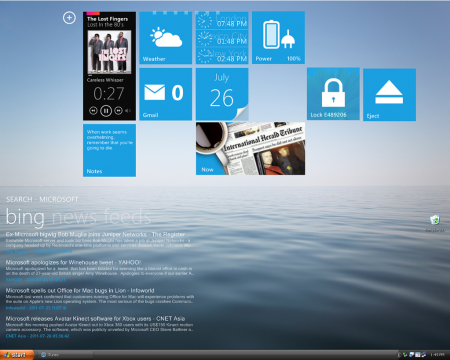Click the Mexico City 01:48 PM clock
This screenshot has width=450, height=360.
click(x=222, y=38)
